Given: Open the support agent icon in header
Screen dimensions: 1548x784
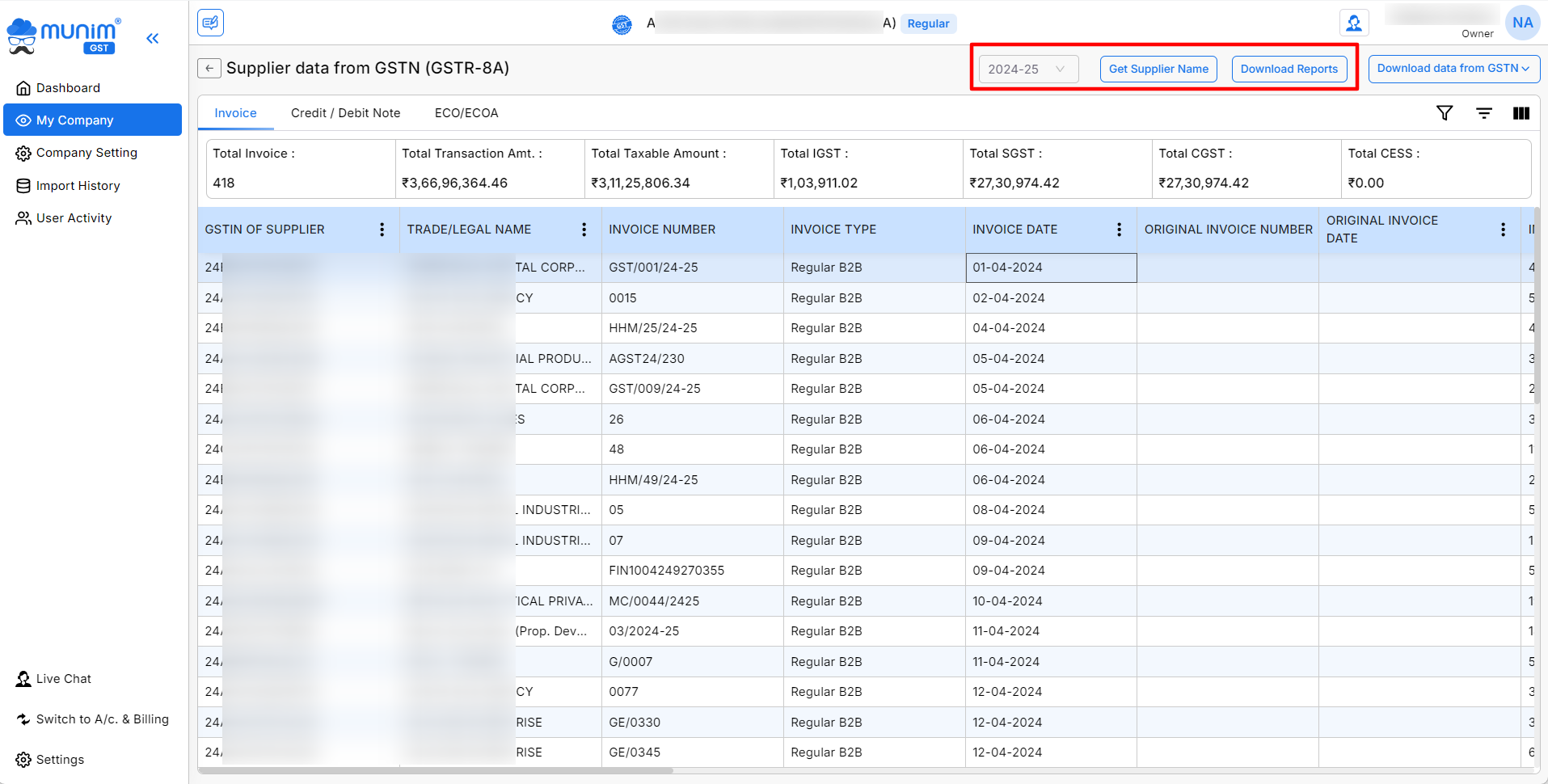Looking at the screenshot, I should coord(1353,23).
